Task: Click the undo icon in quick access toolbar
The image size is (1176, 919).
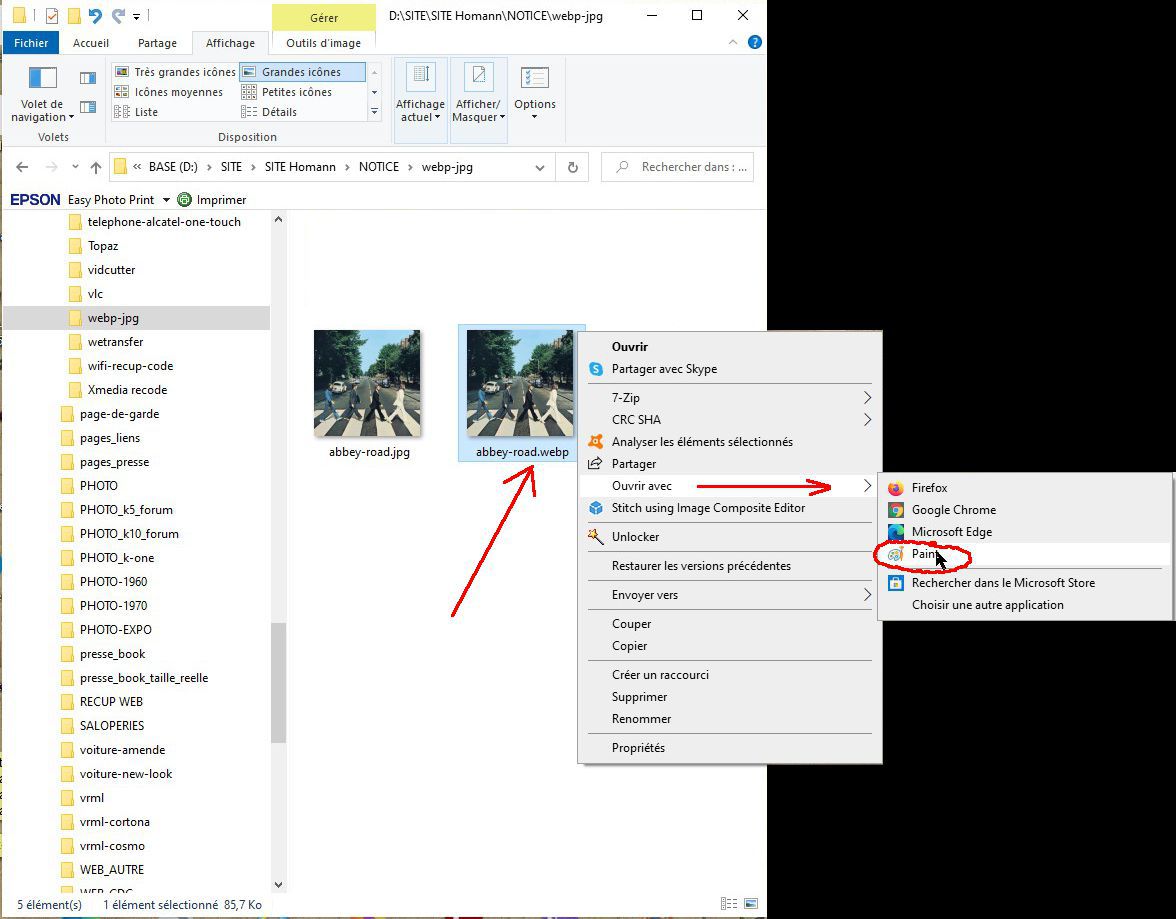Action: 95,16
